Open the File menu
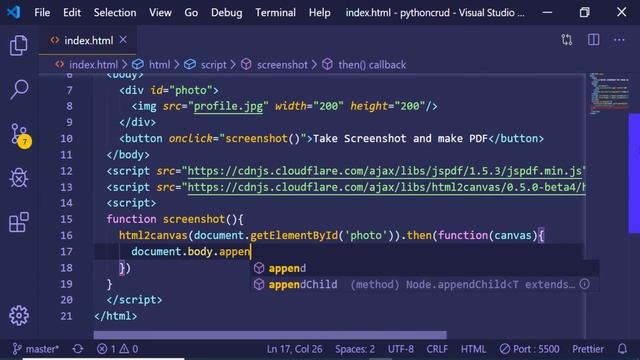640x360 pixels. pyautogui.click(x=42, y=13)
